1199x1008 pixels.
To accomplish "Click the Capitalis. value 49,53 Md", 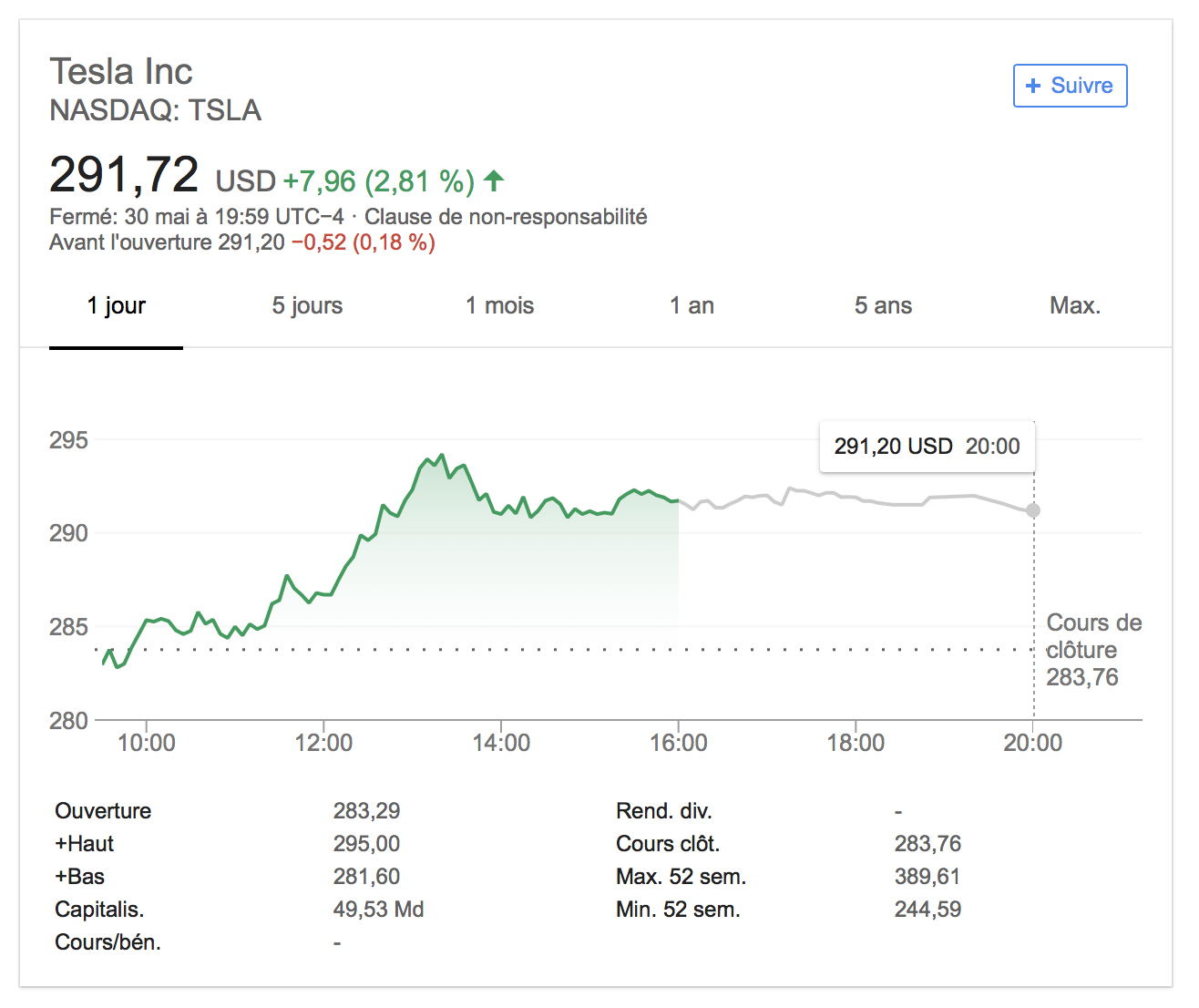I will click(x=378, y=910).
